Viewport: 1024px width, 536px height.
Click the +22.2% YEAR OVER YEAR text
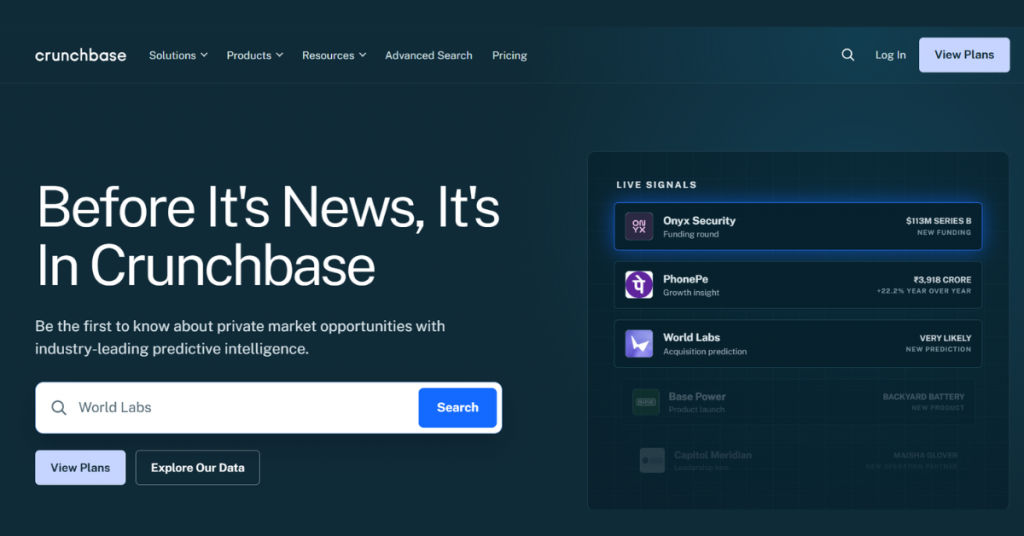923,291
